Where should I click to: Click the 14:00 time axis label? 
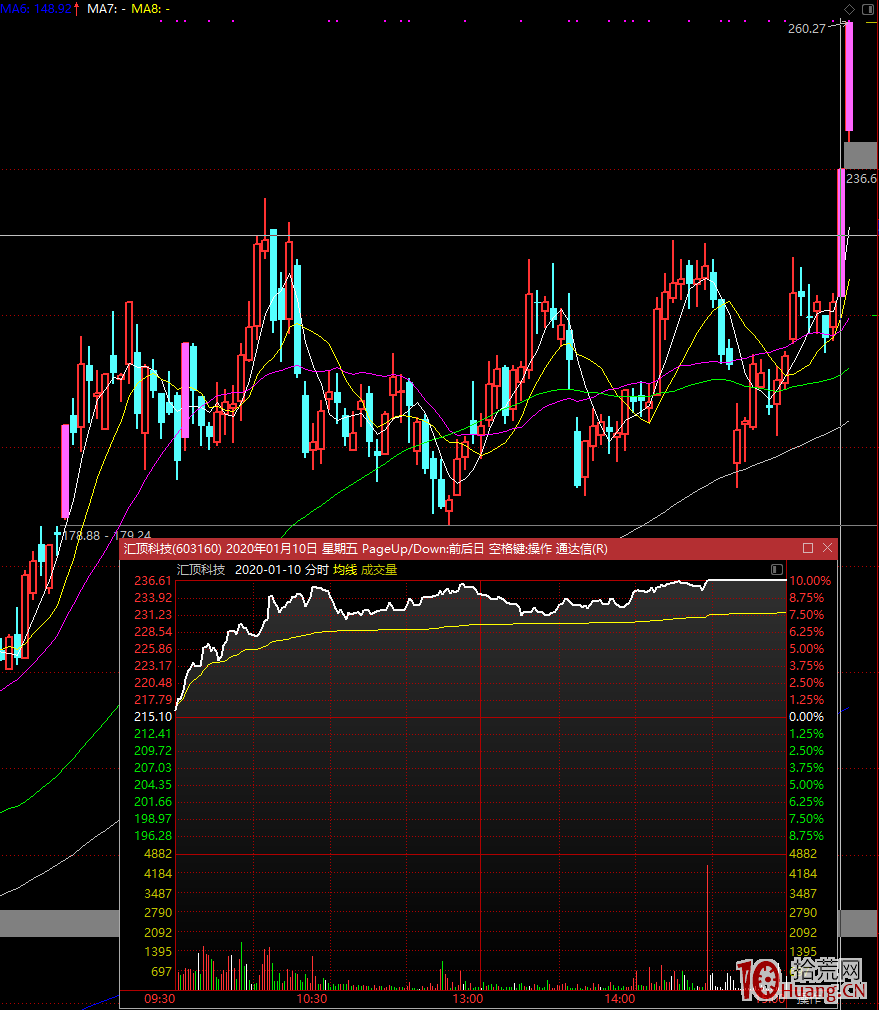pyautogui.click(x=619, y=999)
